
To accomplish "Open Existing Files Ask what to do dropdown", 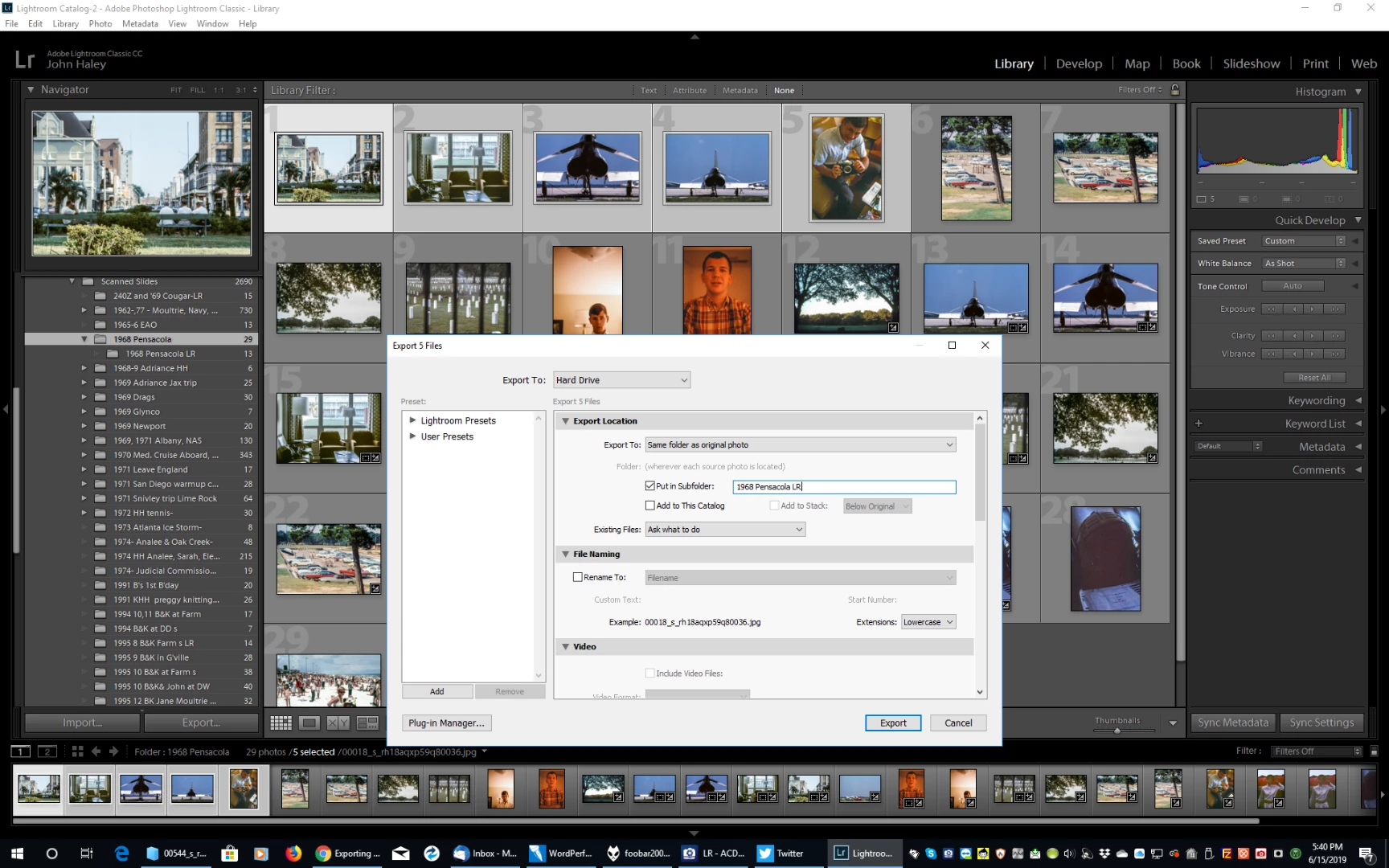I will [x=725, y=530].
